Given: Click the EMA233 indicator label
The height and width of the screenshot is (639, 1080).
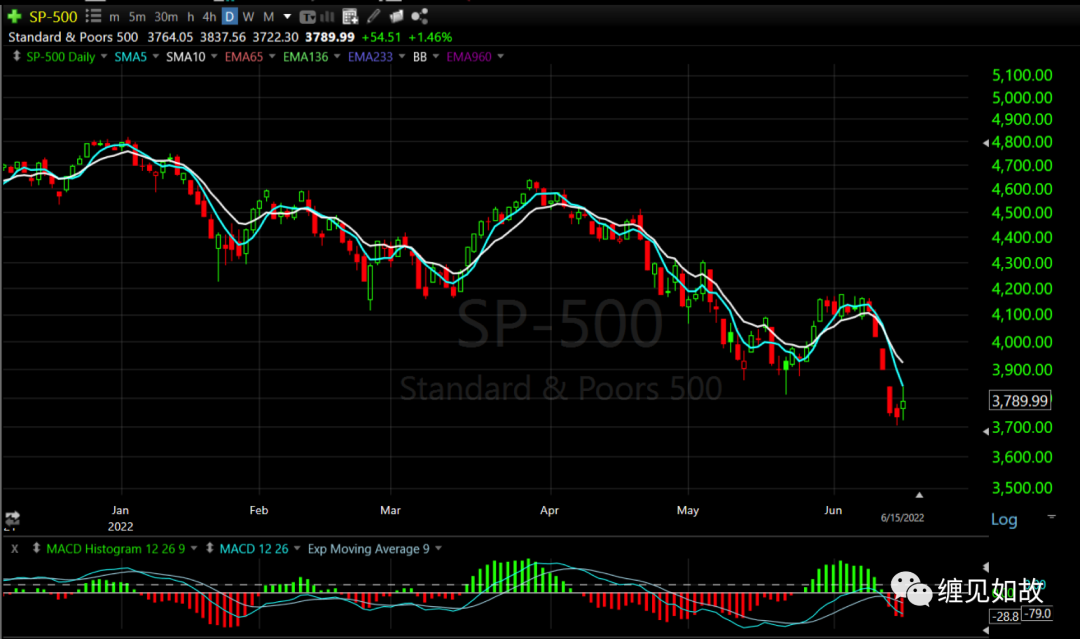Looking at the screenshot, I should coord(370,57).
